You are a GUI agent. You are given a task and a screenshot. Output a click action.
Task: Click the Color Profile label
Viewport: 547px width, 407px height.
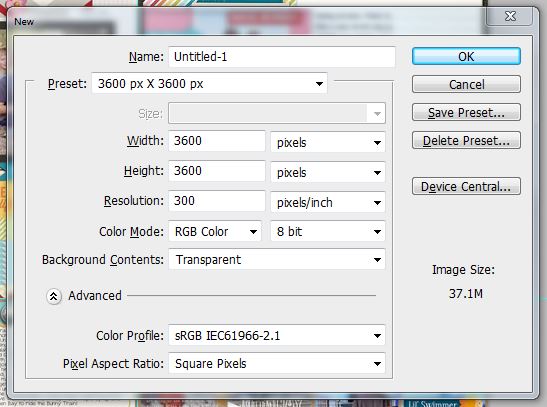[130, 336]
